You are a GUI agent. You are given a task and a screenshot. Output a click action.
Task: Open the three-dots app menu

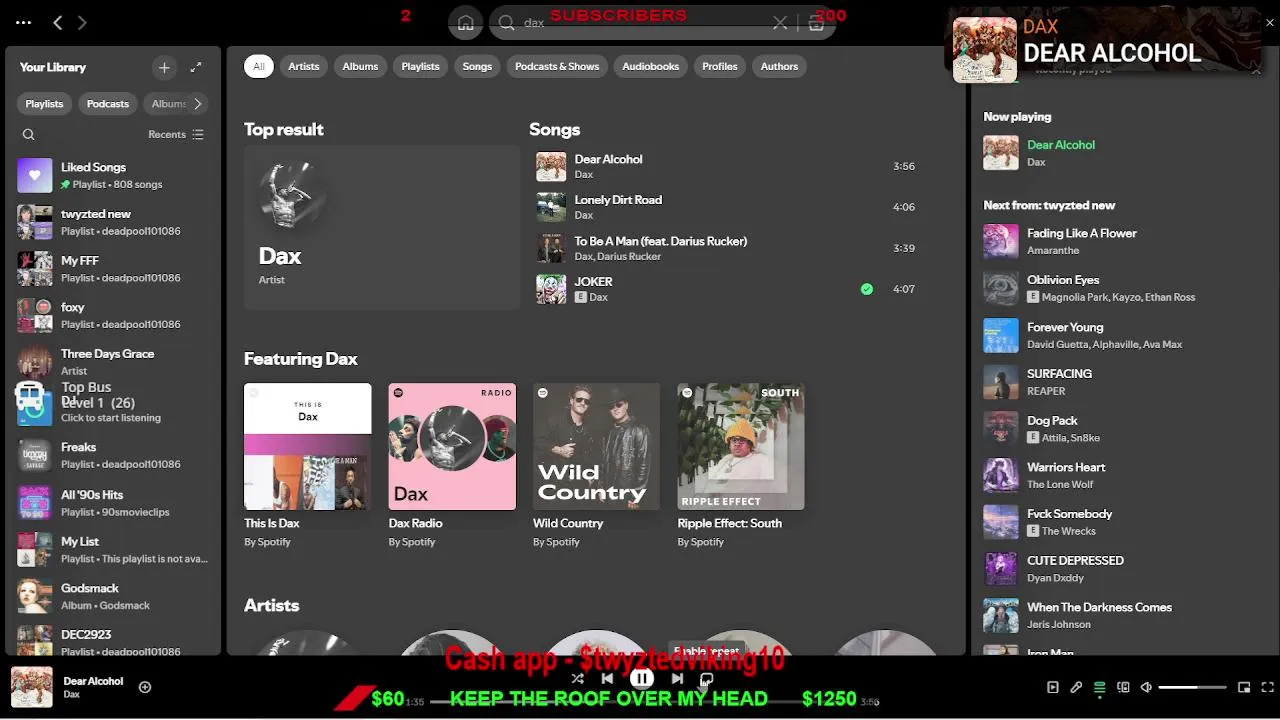[23, 22]
